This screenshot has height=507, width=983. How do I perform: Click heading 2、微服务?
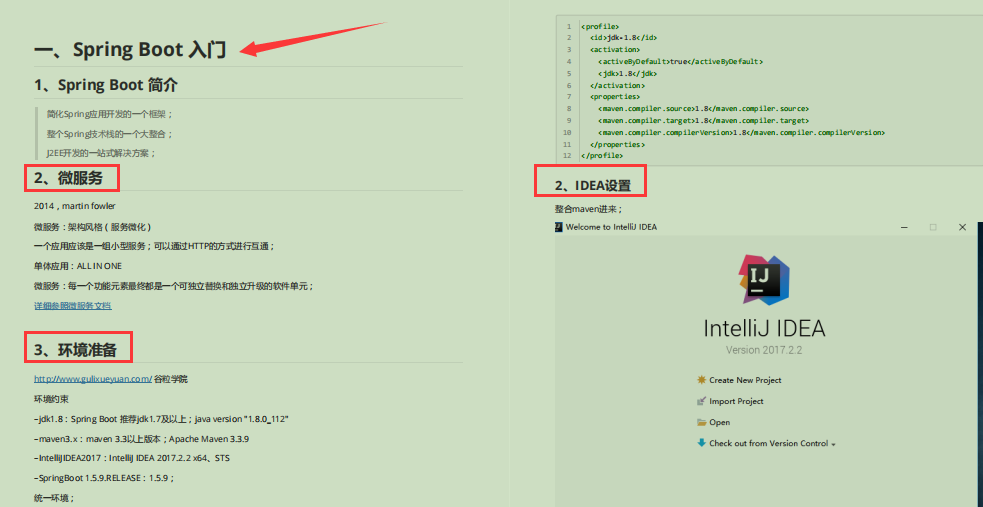coord(68,178)
